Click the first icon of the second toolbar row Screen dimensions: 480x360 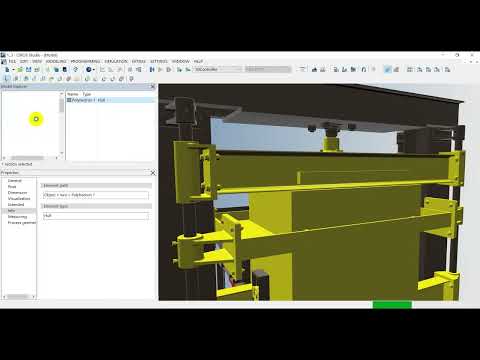click(7, 79)
